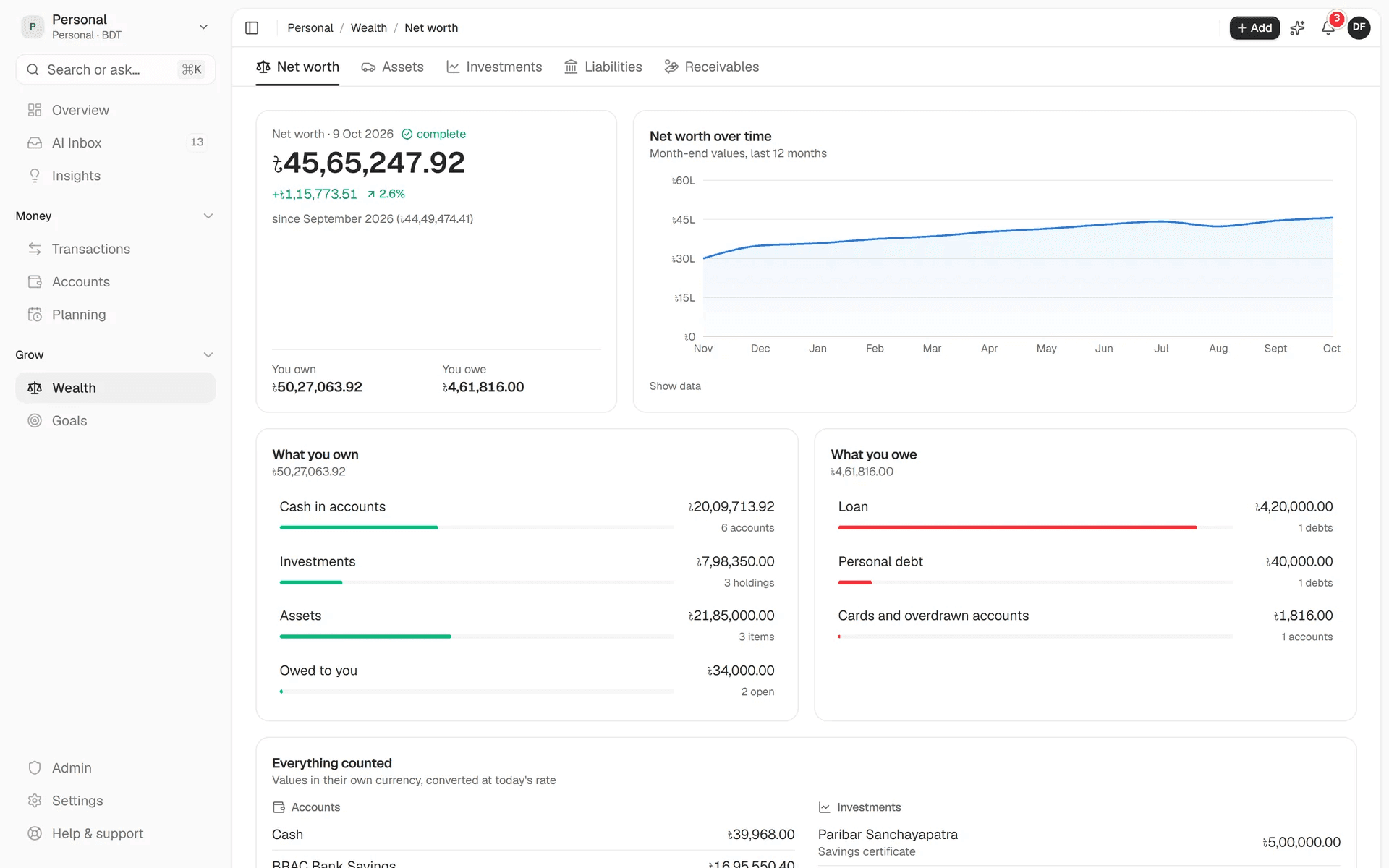The image size is (1389, 868).
Task: Open the Personal debt row
Action: [x=1085, y=571]
